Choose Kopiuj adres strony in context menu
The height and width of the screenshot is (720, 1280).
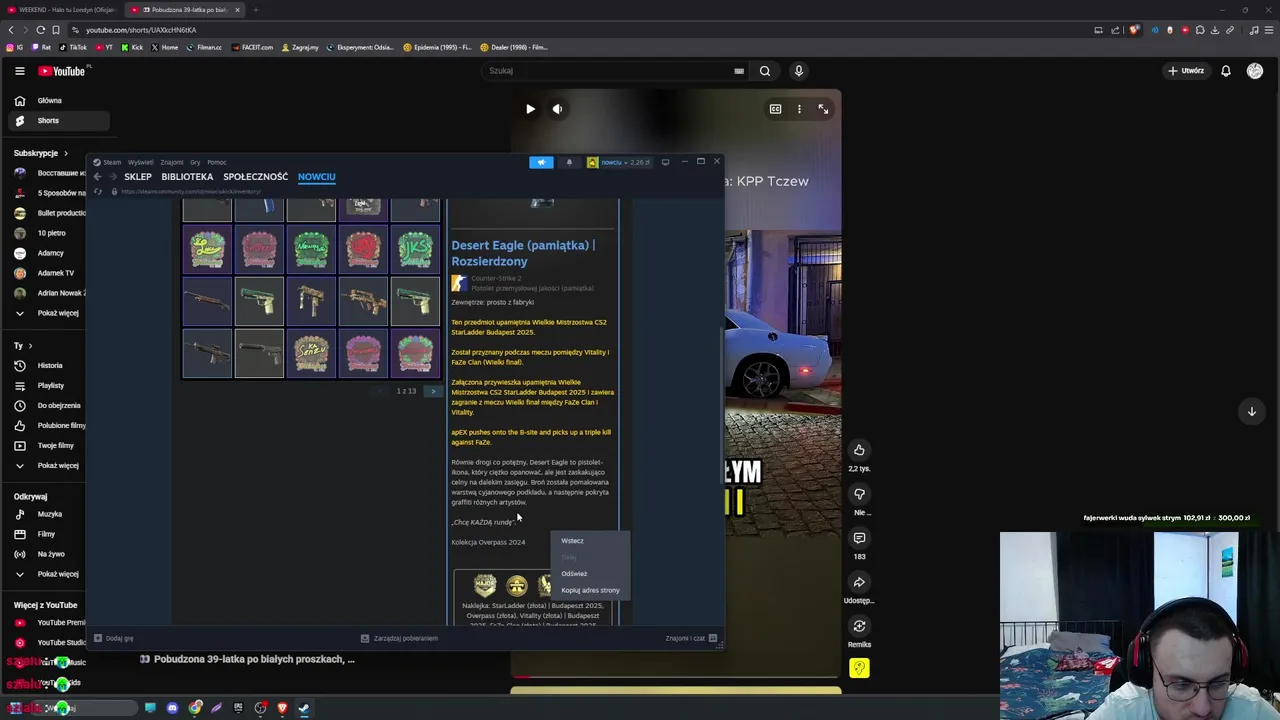coord(590,590)
